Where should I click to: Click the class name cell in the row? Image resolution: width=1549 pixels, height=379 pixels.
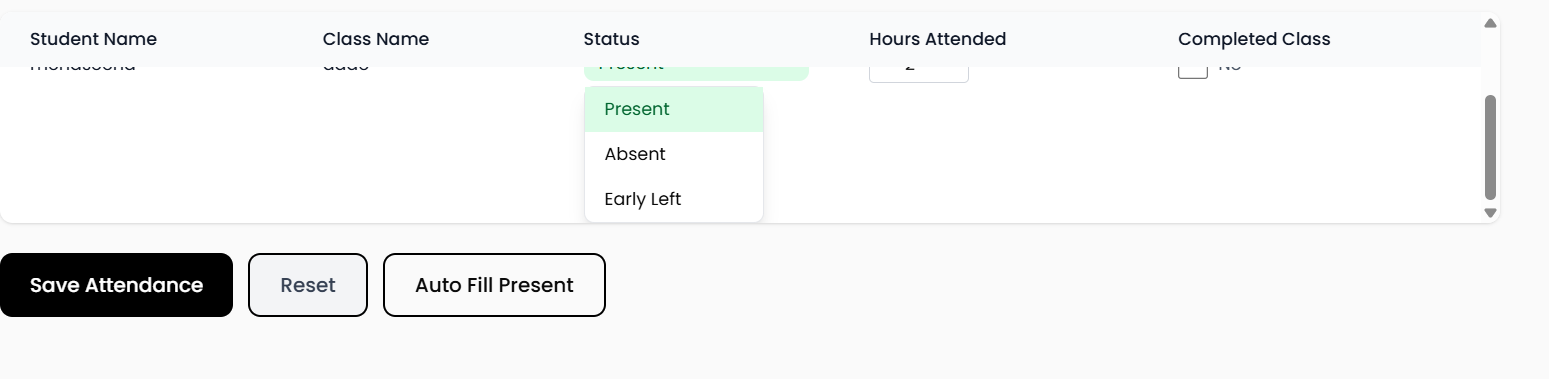[x=346, y=69]
